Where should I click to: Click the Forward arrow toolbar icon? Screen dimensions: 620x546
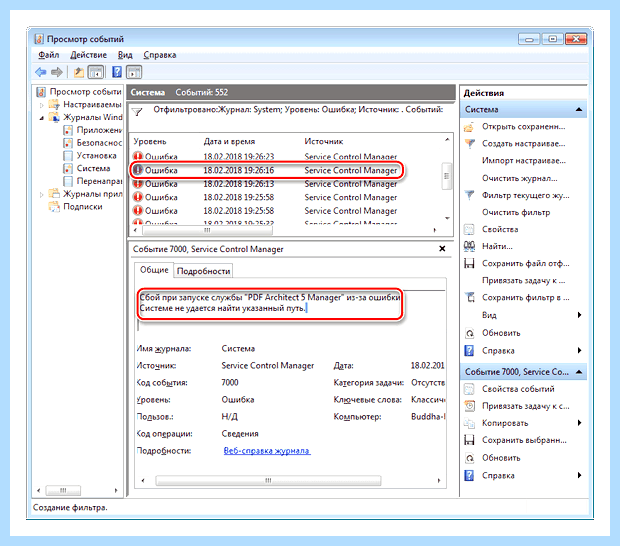coord(57,72)
